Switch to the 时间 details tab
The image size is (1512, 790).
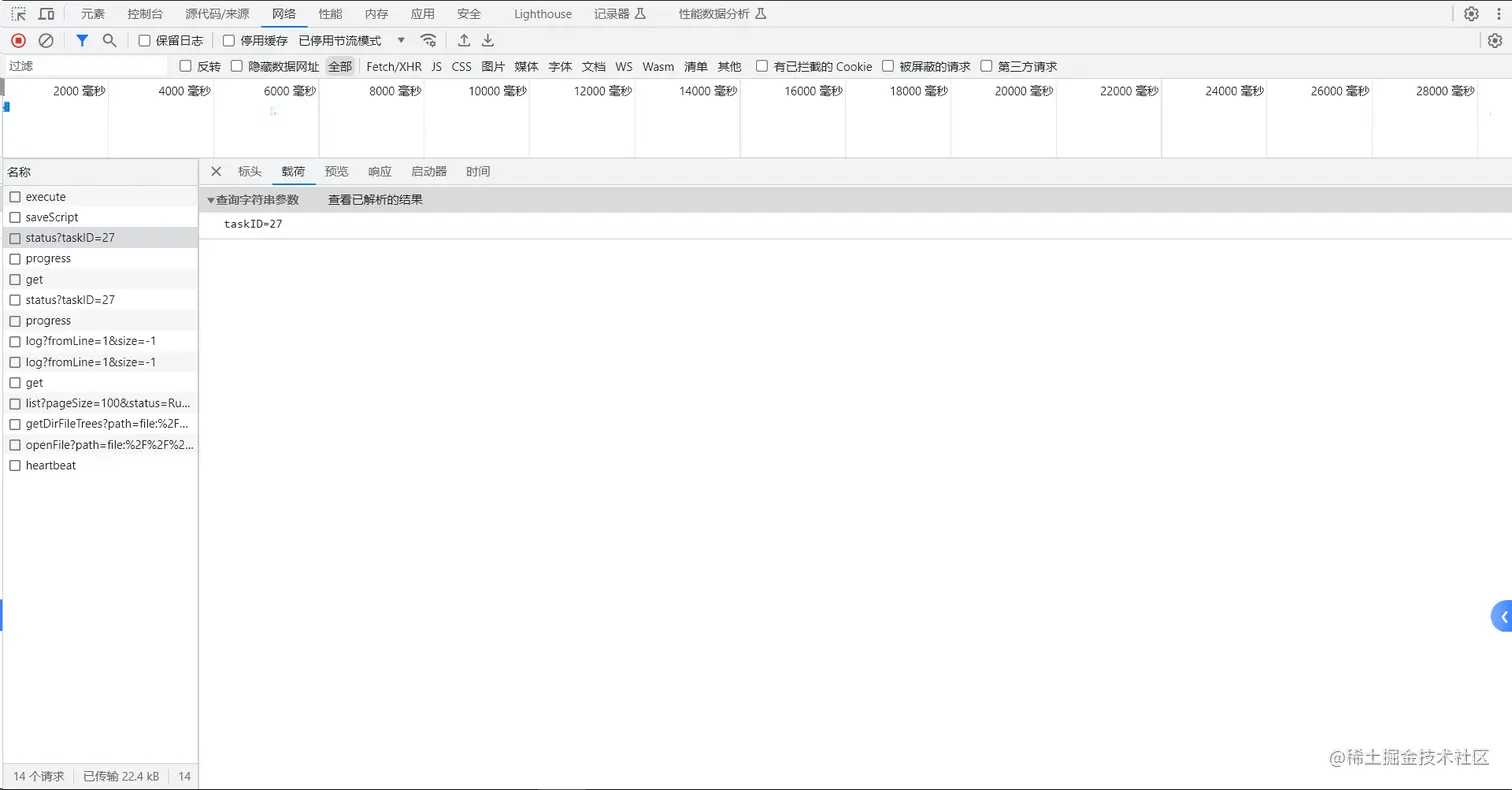(x=478, y=171)
